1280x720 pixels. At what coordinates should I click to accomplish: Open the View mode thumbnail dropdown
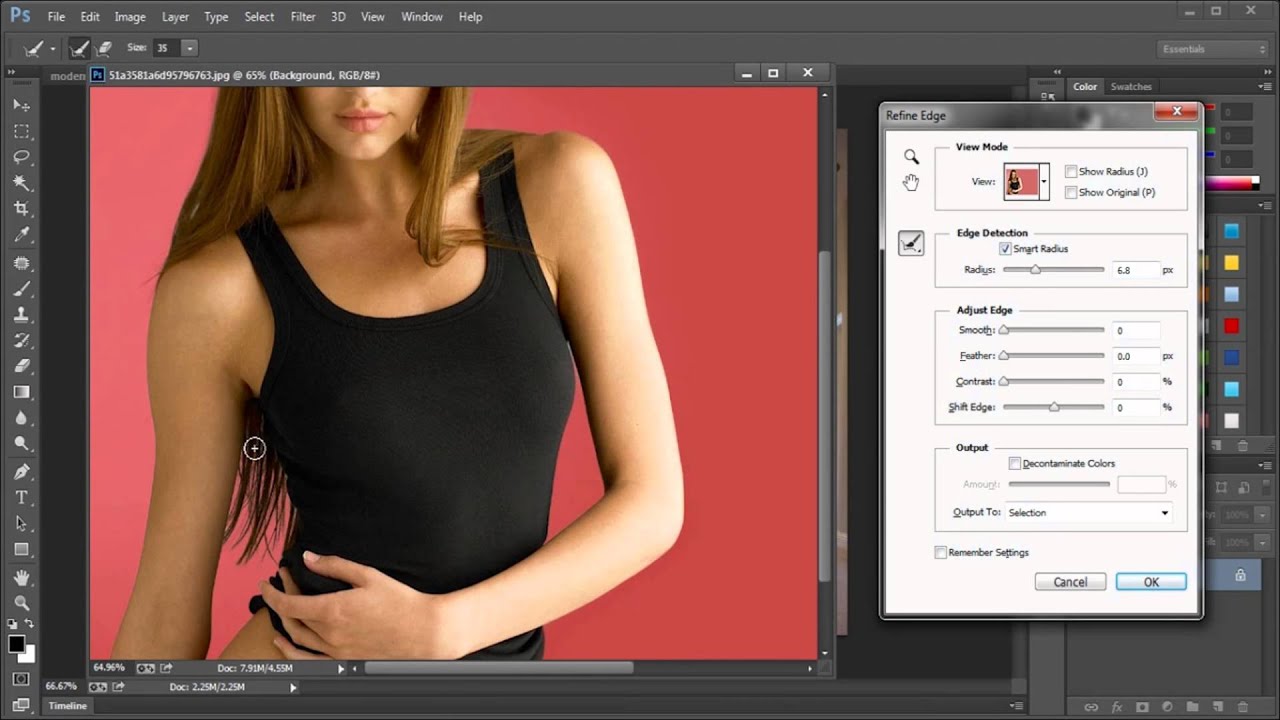tap(1044, 182)
